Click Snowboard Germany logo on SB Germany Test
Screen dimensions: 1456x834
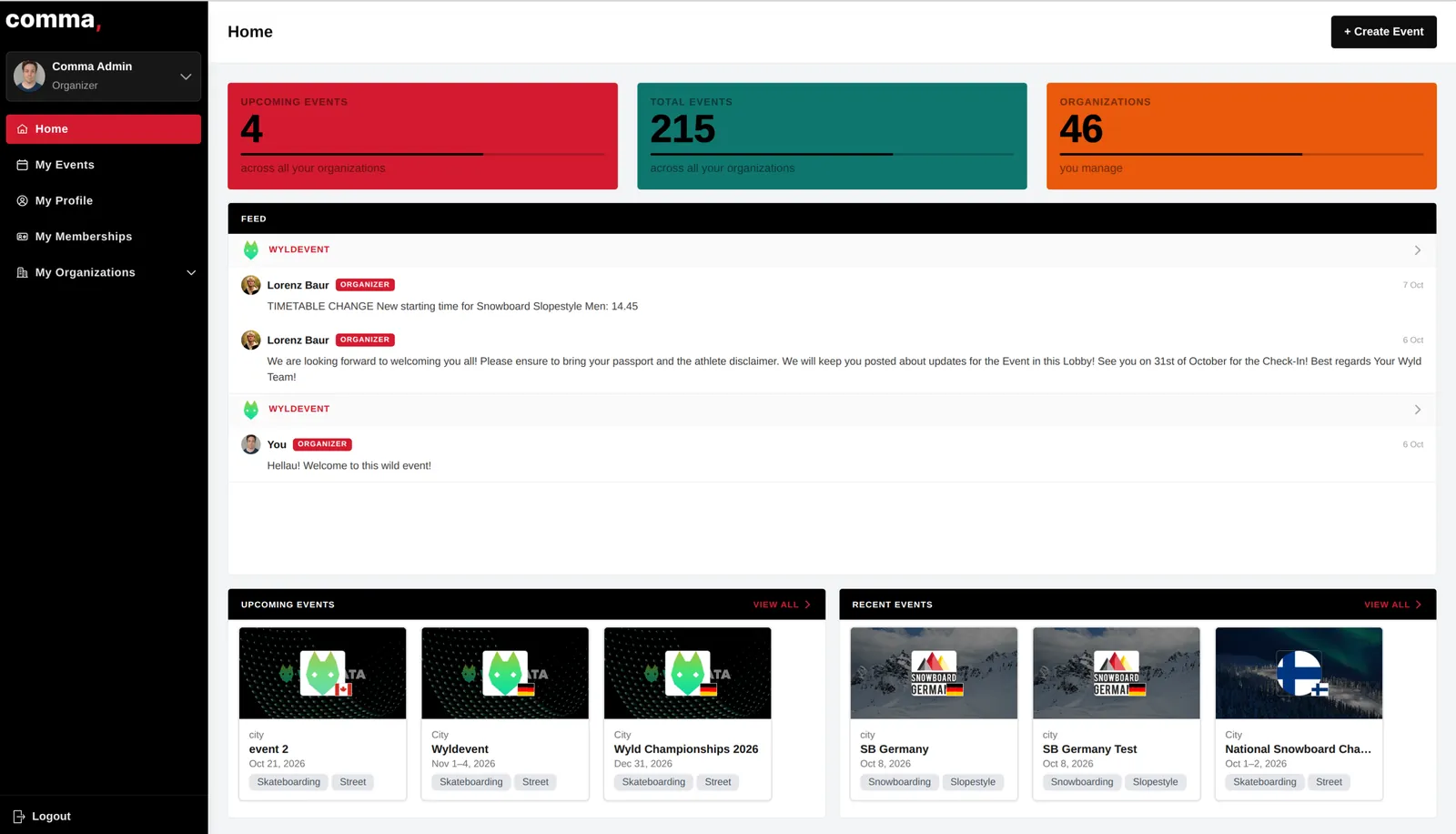[x=1116, y=673]
